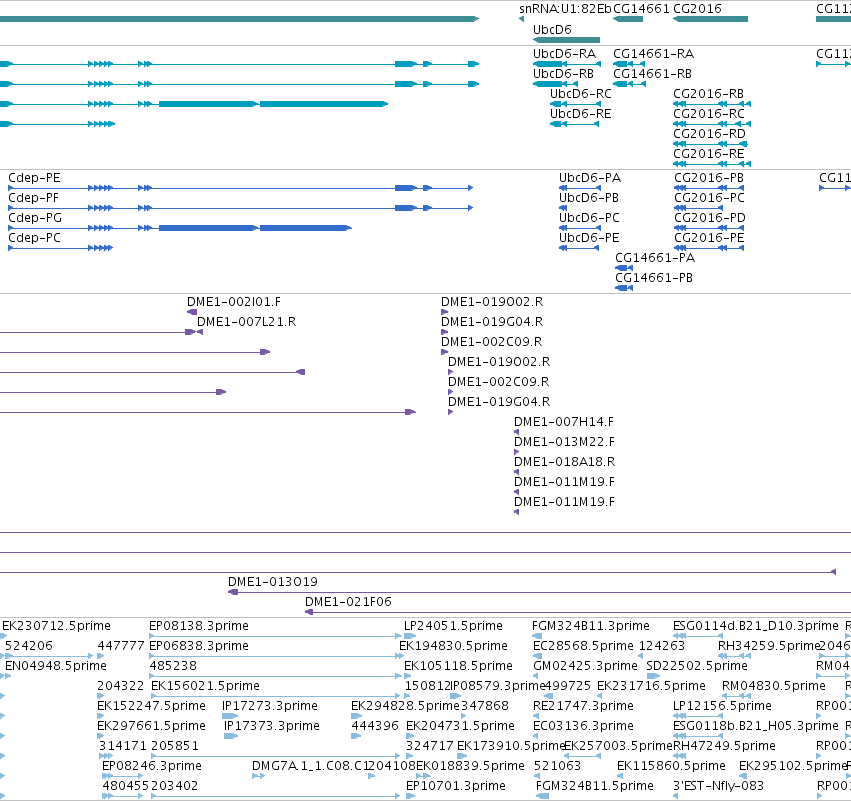Open the CG2016-PD feature
This screenshot has width=851, height=801.
[710, 218]
